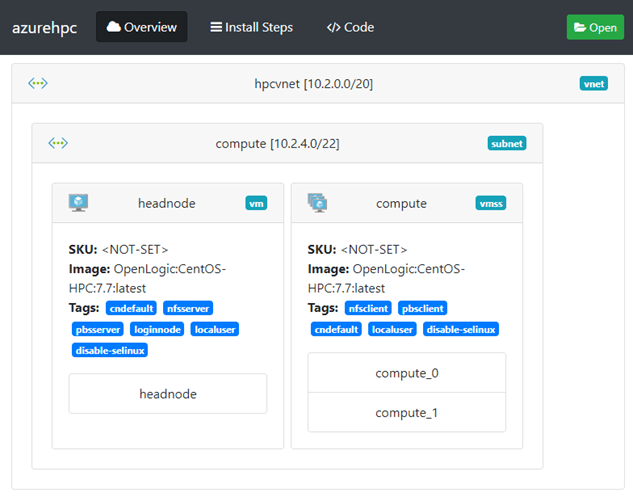This screenshot has height=497, width=633.
Task: Select the compute_1 instance item
Action: coord(406,413)
